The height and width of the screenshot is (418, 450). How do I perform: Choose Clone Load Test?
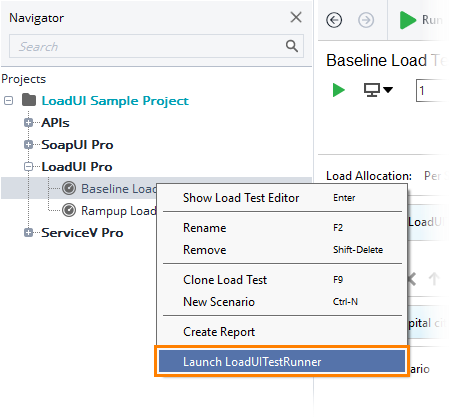[x=282, y=280]
